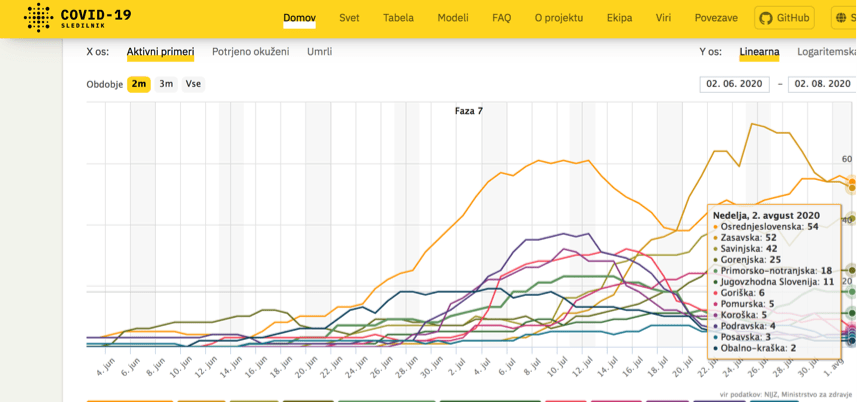
Task: Show all data with Vse period
Action: (193, 84)
